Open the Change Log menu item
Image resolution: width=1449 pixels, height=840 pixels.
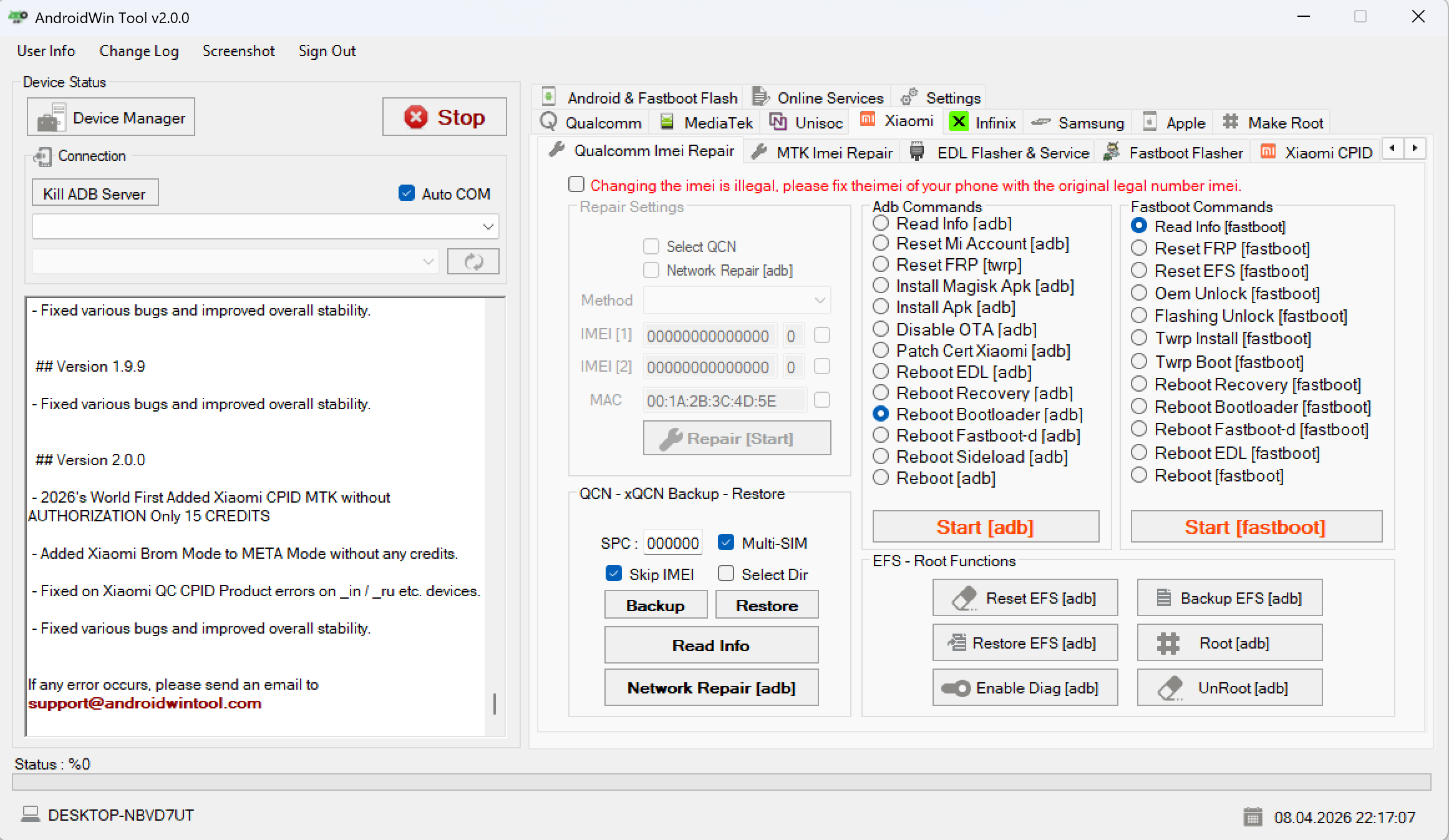(138, 51)
